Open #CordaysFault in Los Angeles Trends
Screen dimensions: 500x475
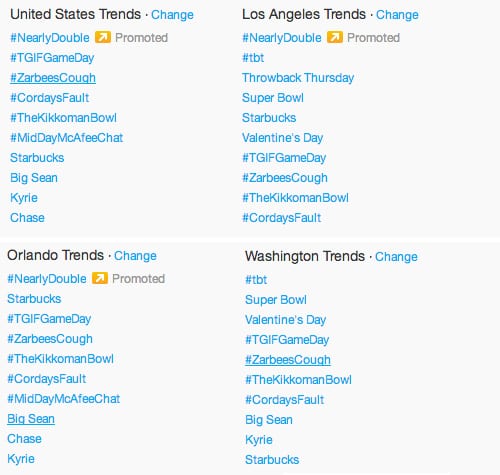[282, 218]
